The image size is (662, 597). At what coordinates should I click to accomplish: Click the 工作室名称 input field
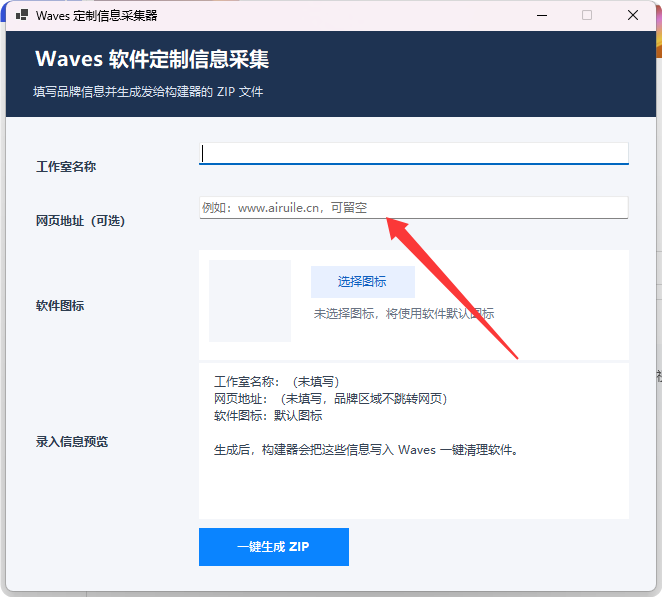pyautogui.click(x=414, y=154)
